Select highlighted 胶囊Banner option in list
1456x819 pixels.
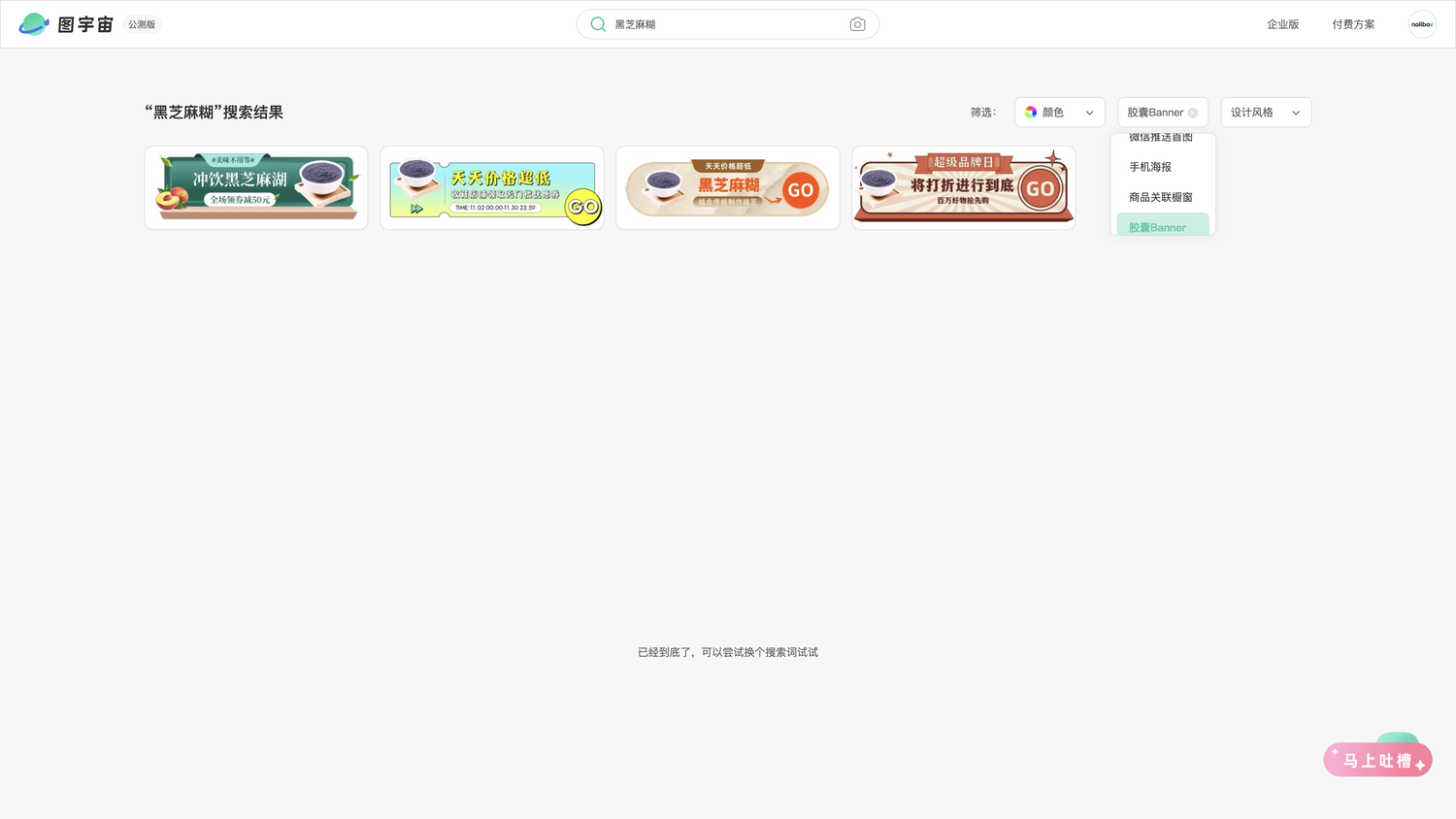(1163, 225)
